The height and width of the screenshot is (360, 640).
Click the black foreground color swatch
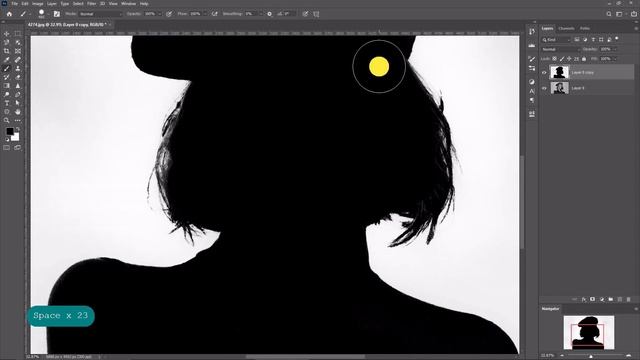[x=9, y=131]
